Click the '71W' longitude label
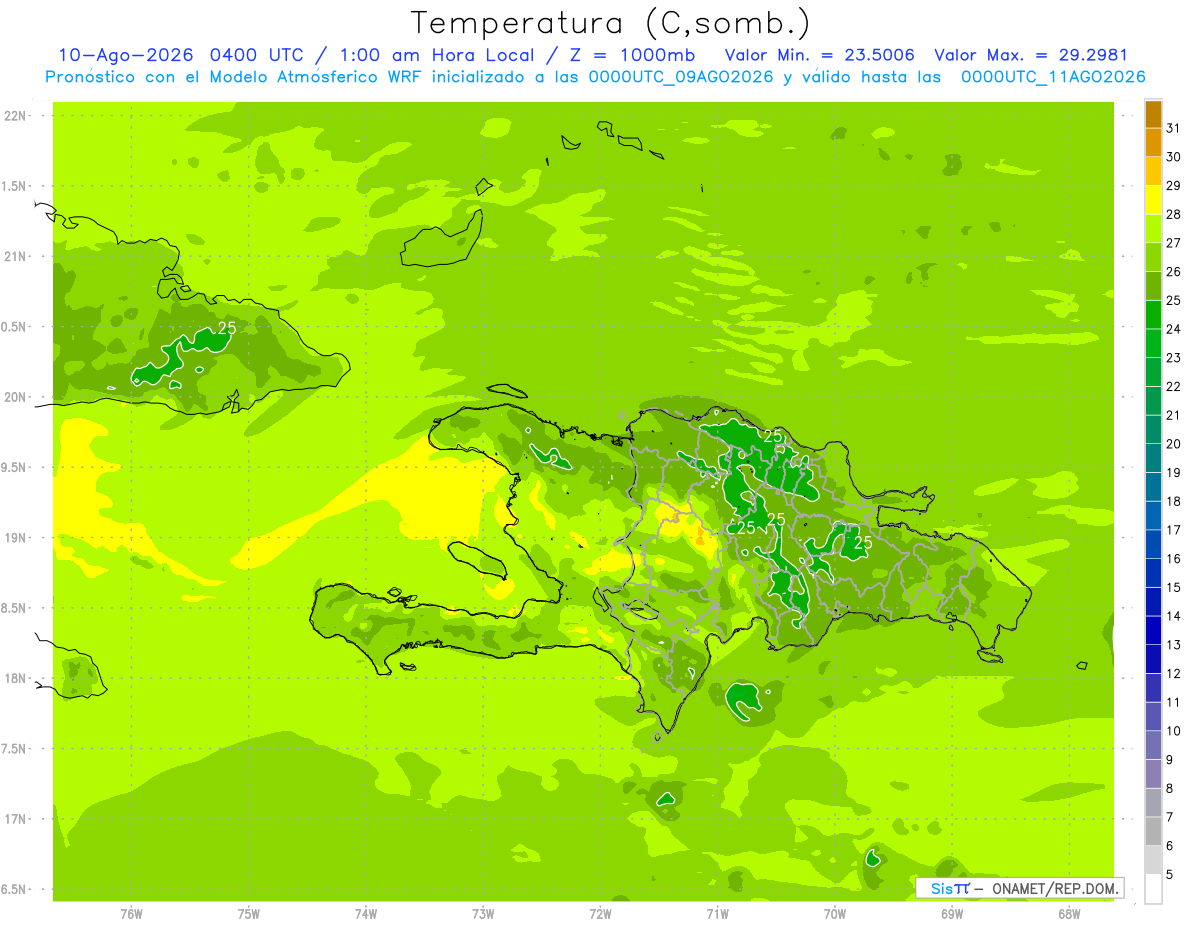 (x=717, y=914)
